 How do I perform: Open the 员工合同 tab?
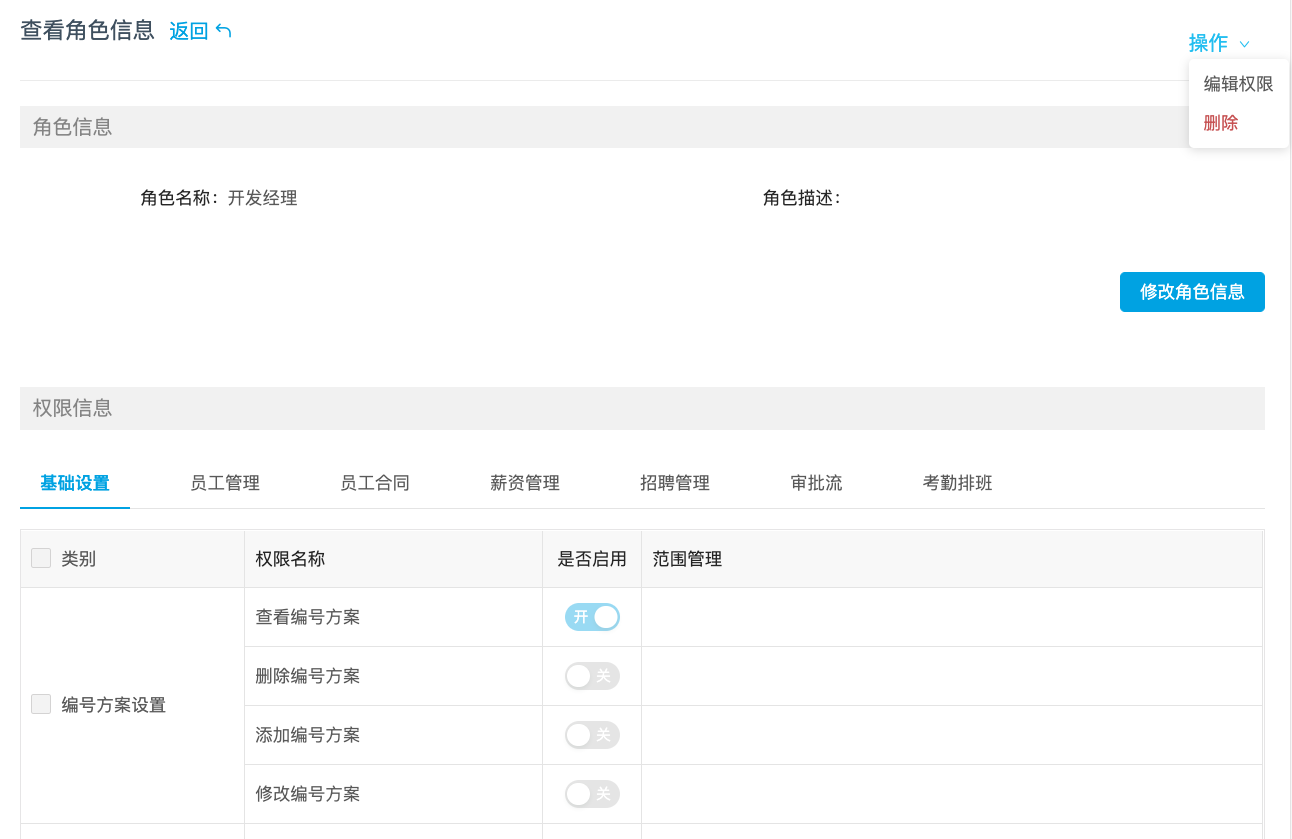coord(375,483)
